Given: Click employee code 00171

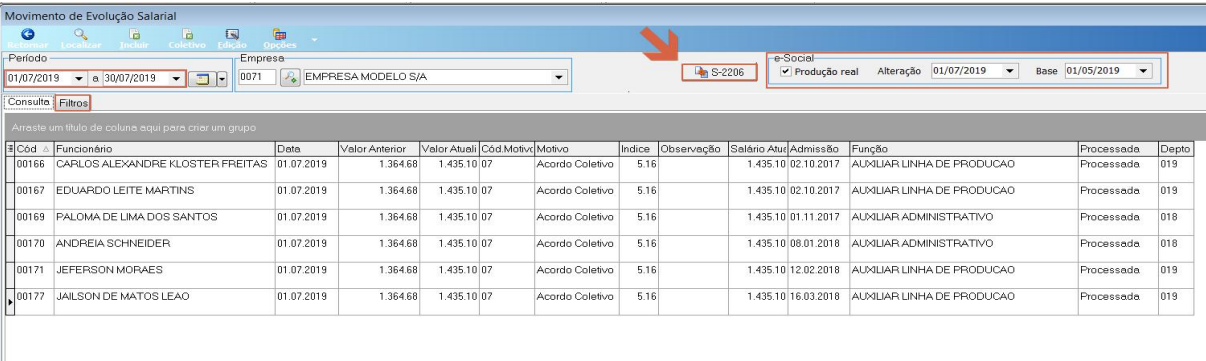Looking at the screenshot, I should click(32, 270).
